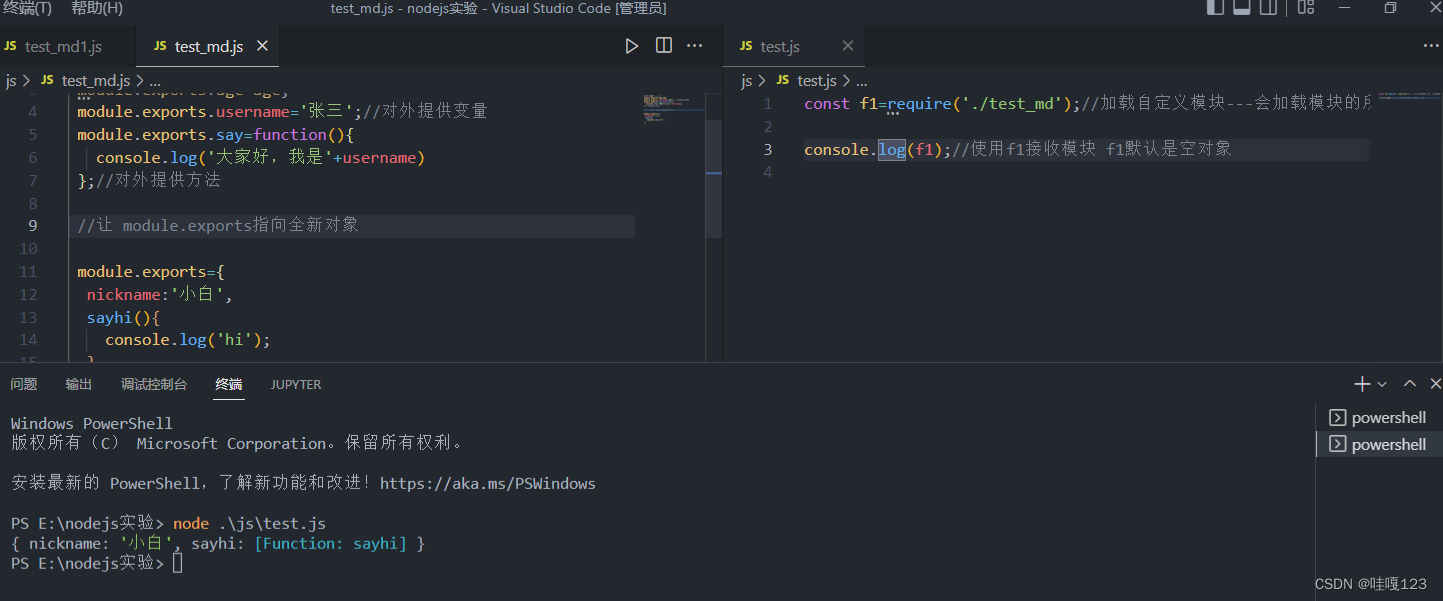Split the editor to the right

pos(663,46)
